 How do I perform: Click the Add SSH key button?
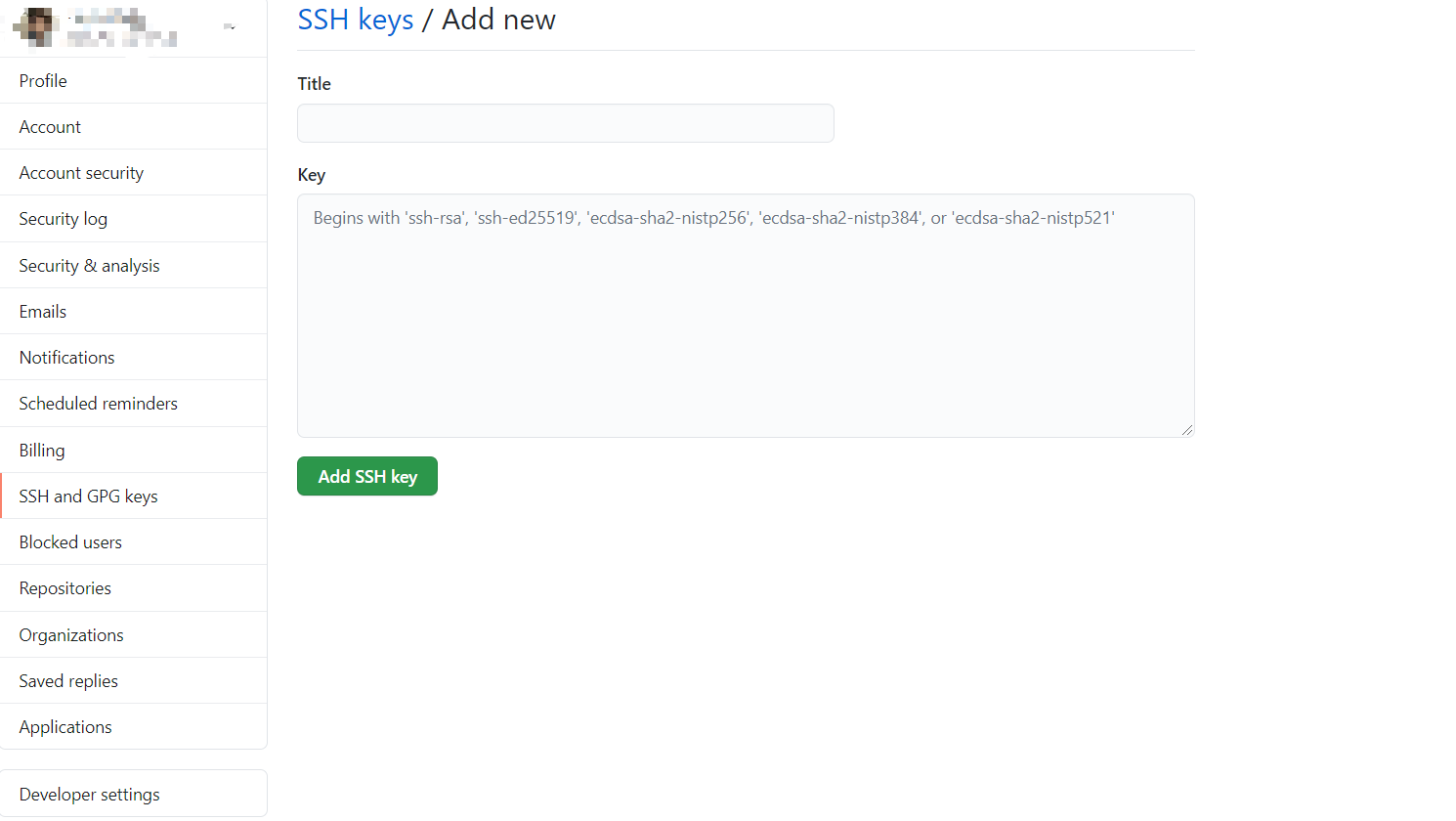(367, 476)
